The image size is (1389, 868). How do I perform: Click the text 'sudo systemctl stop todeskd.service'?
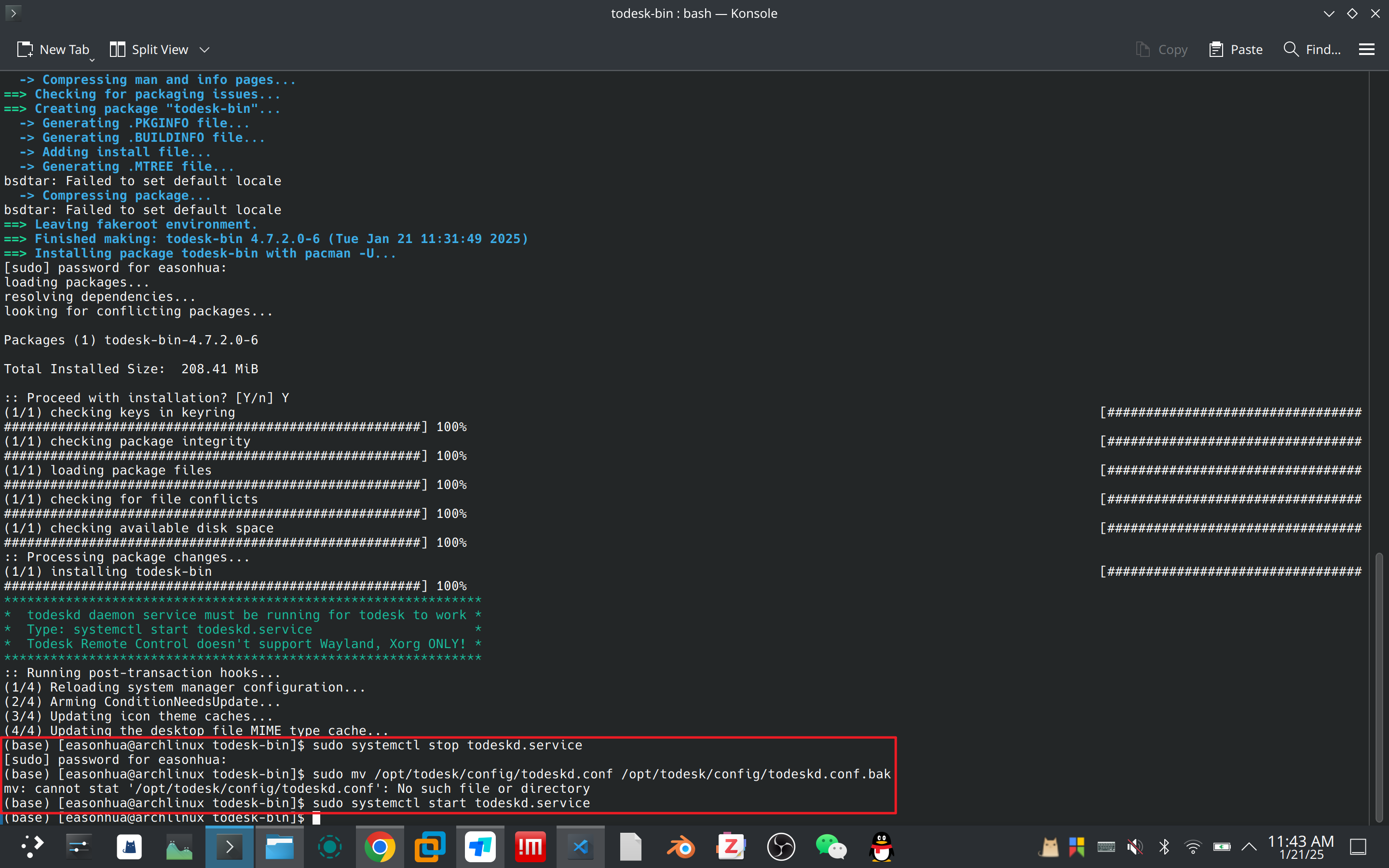[x=448, y=745]
